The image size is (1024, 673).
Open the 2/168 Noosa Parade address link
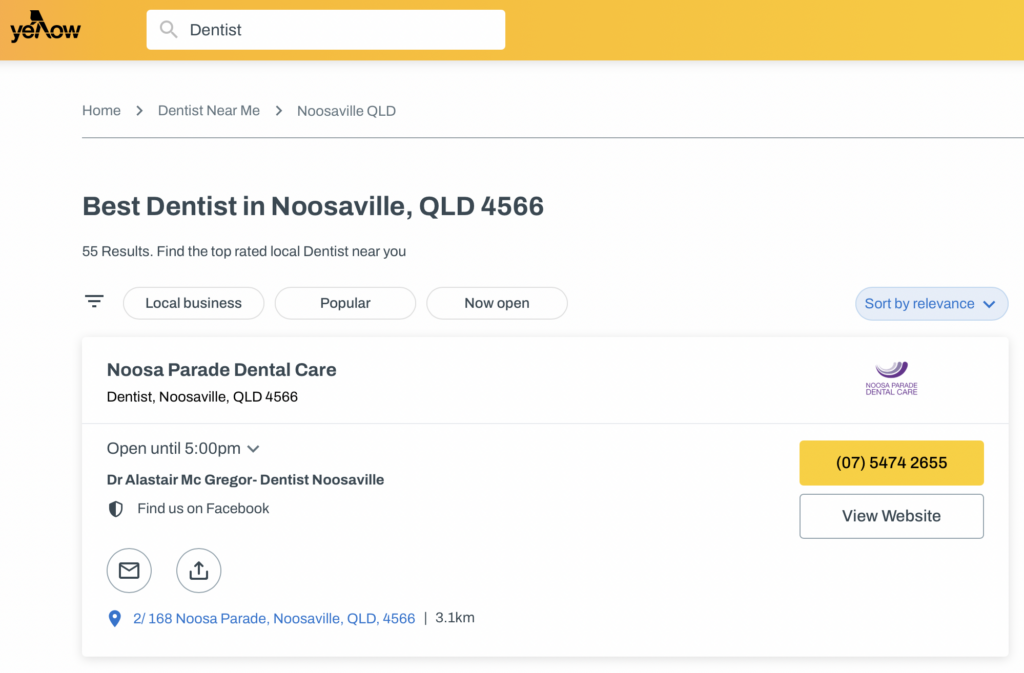point(274,619)
